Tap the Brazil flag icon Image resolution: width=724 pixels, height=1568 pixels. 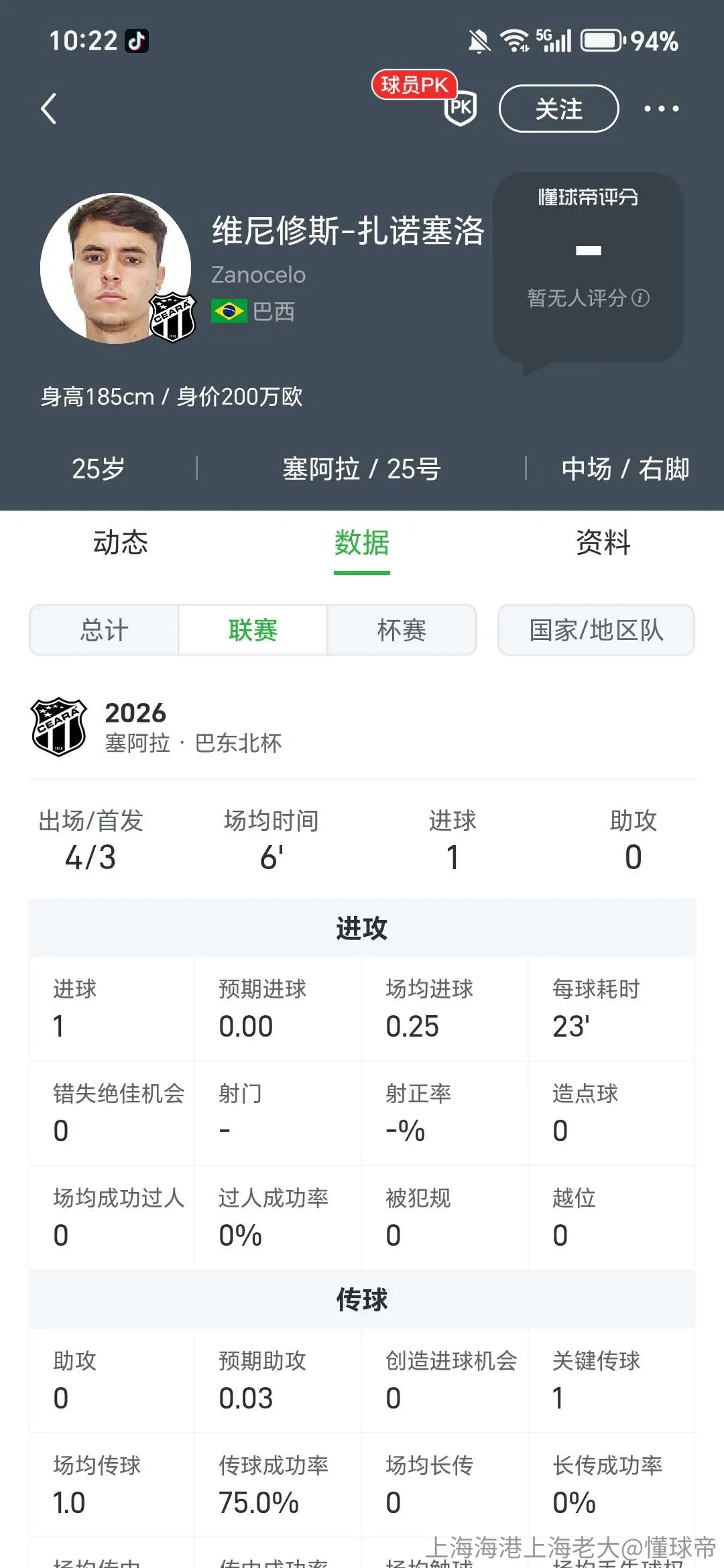pos(229,311)
